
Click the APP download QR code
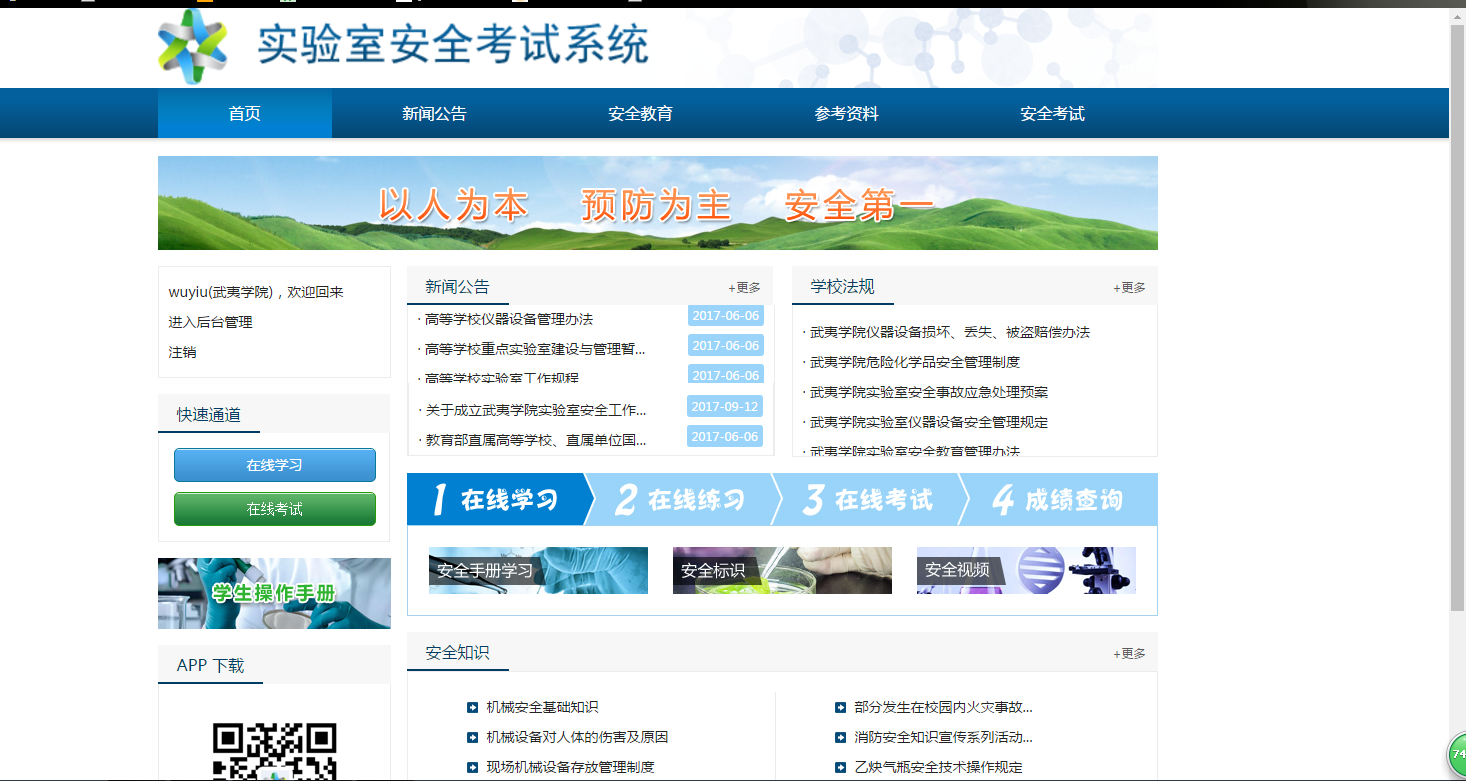pos(274,750)
